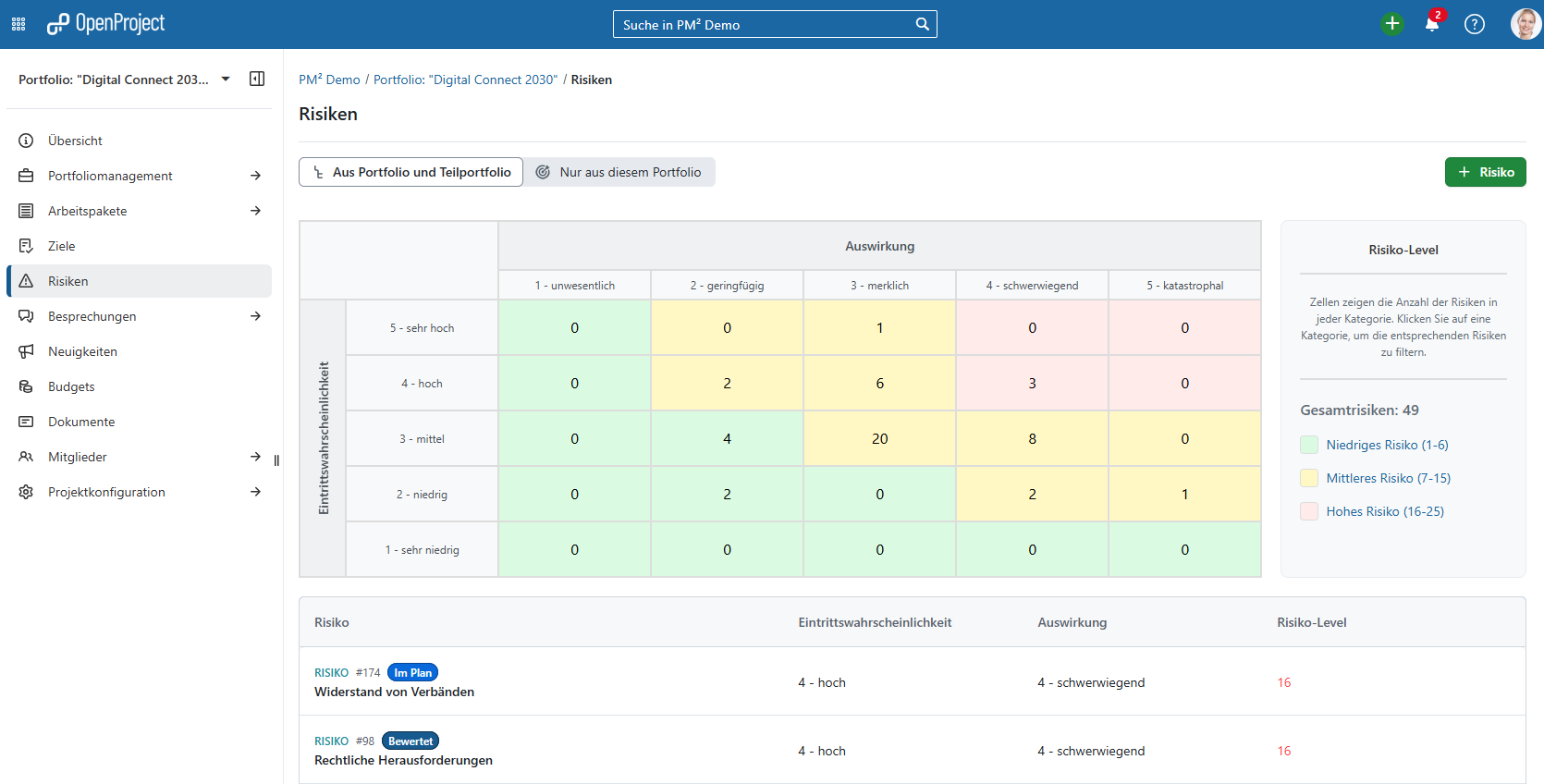This screenshot has width=1544, height=784.
Task: Open the "PM² Demo" breadcrumb link
Action: [x=329, y=80]
